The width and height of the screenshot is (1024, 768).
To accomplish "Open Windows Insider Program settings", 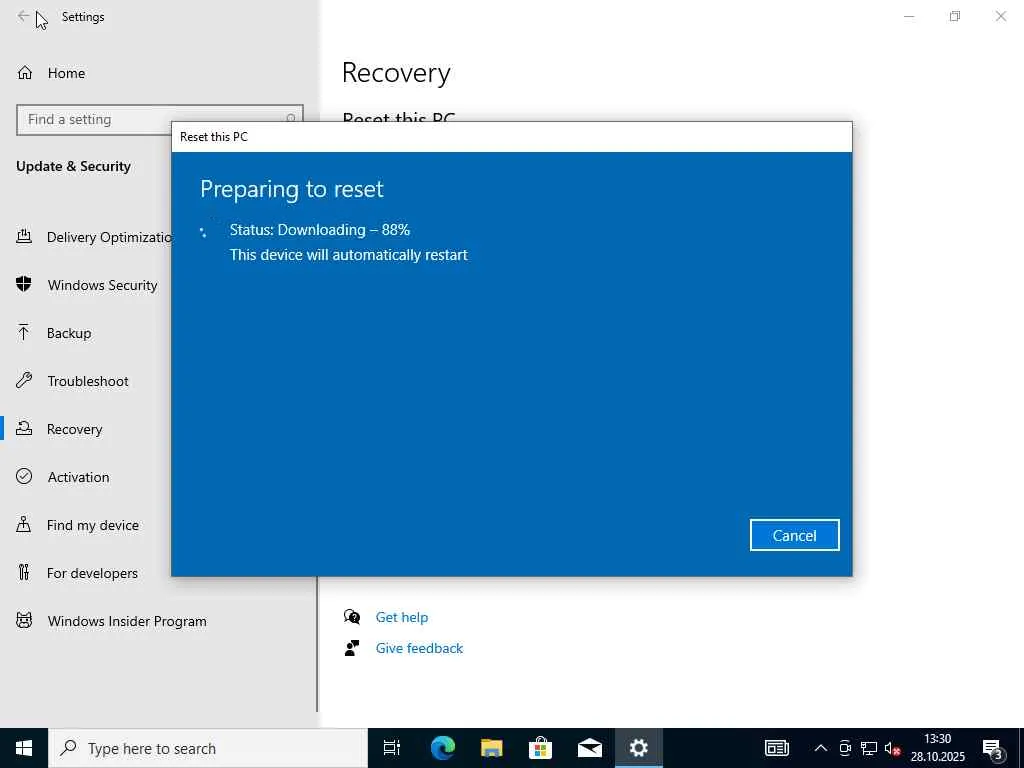I will tap(127, 621).
